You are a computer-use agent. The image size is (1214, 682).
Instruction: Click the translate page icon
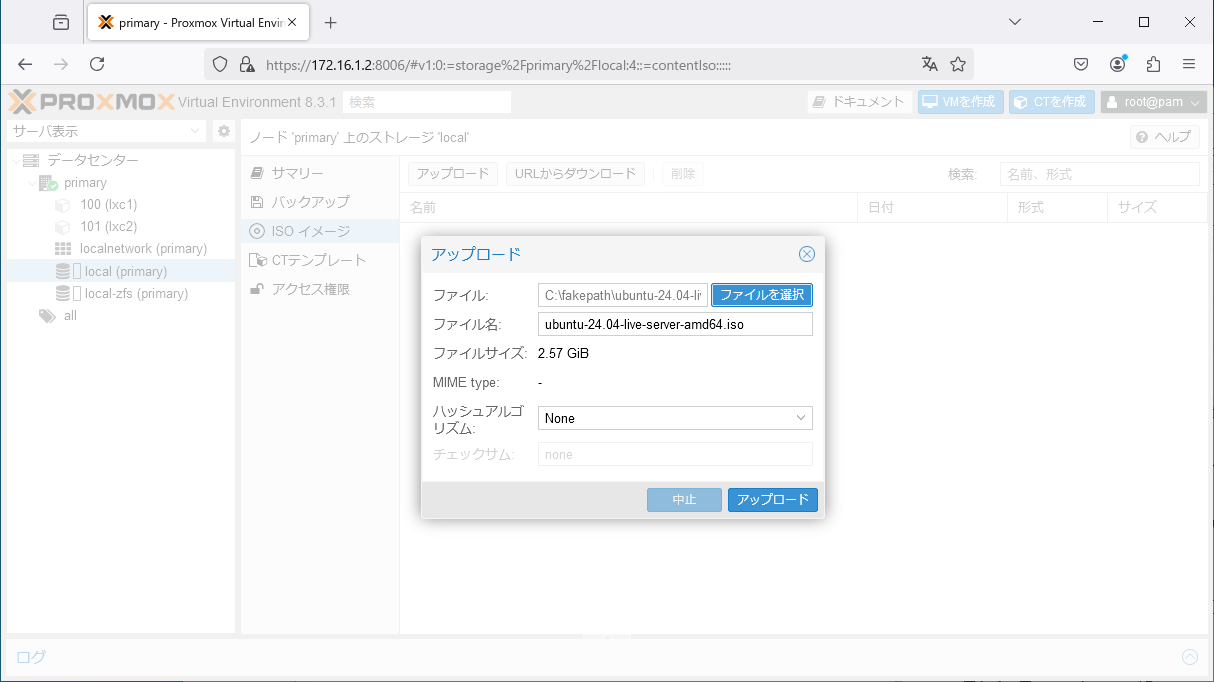pyautogui.click(x=930, y=64)
